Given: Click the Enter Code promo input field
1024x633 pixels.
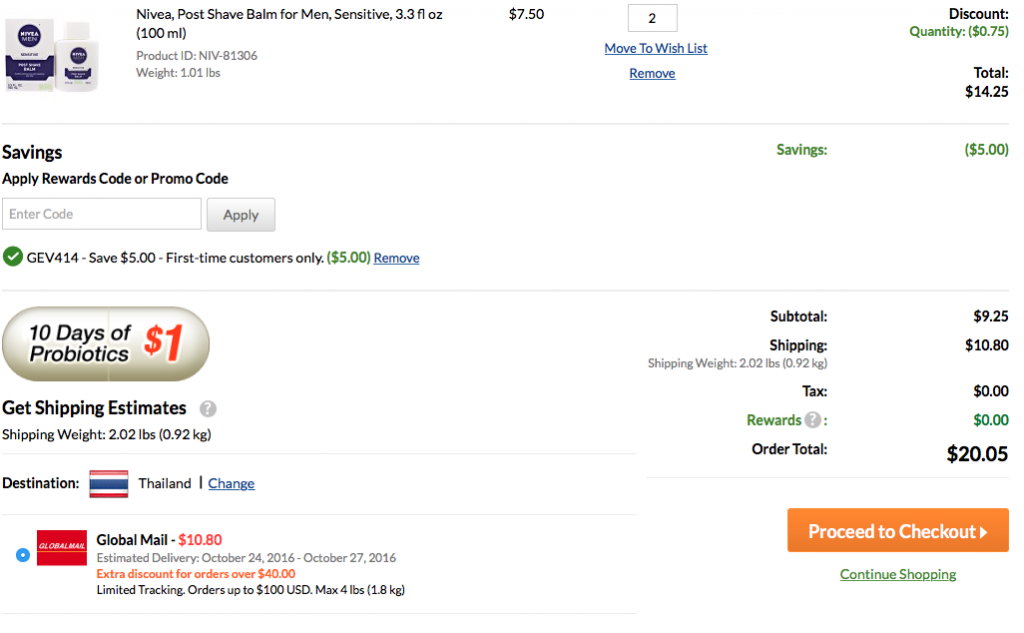Looking at the screenshot, I should (x=102, y=214).
